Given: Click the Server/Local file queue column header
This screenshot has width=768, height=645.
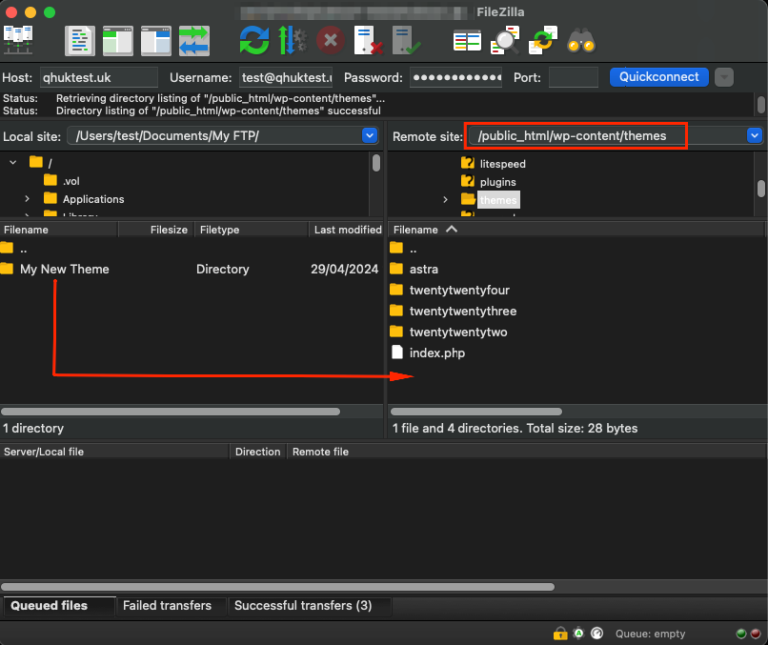Looking at the screenshot, I should tap(115, 452).
